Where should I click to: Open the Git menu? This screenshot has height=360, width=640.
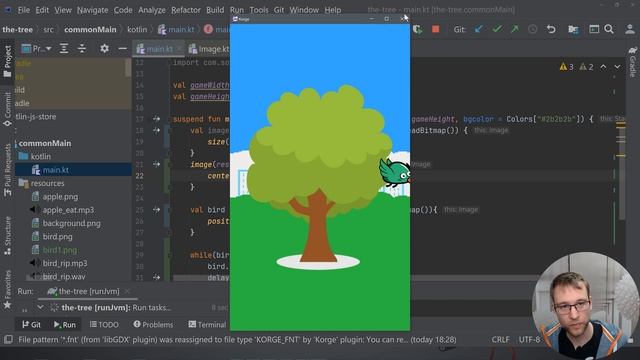[x=279, y=10]
